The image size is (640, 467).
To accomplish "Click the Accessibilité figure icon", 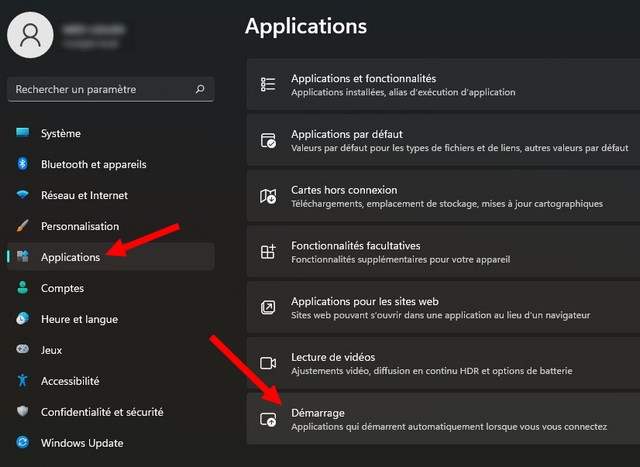I will click(x=22, y=380).
